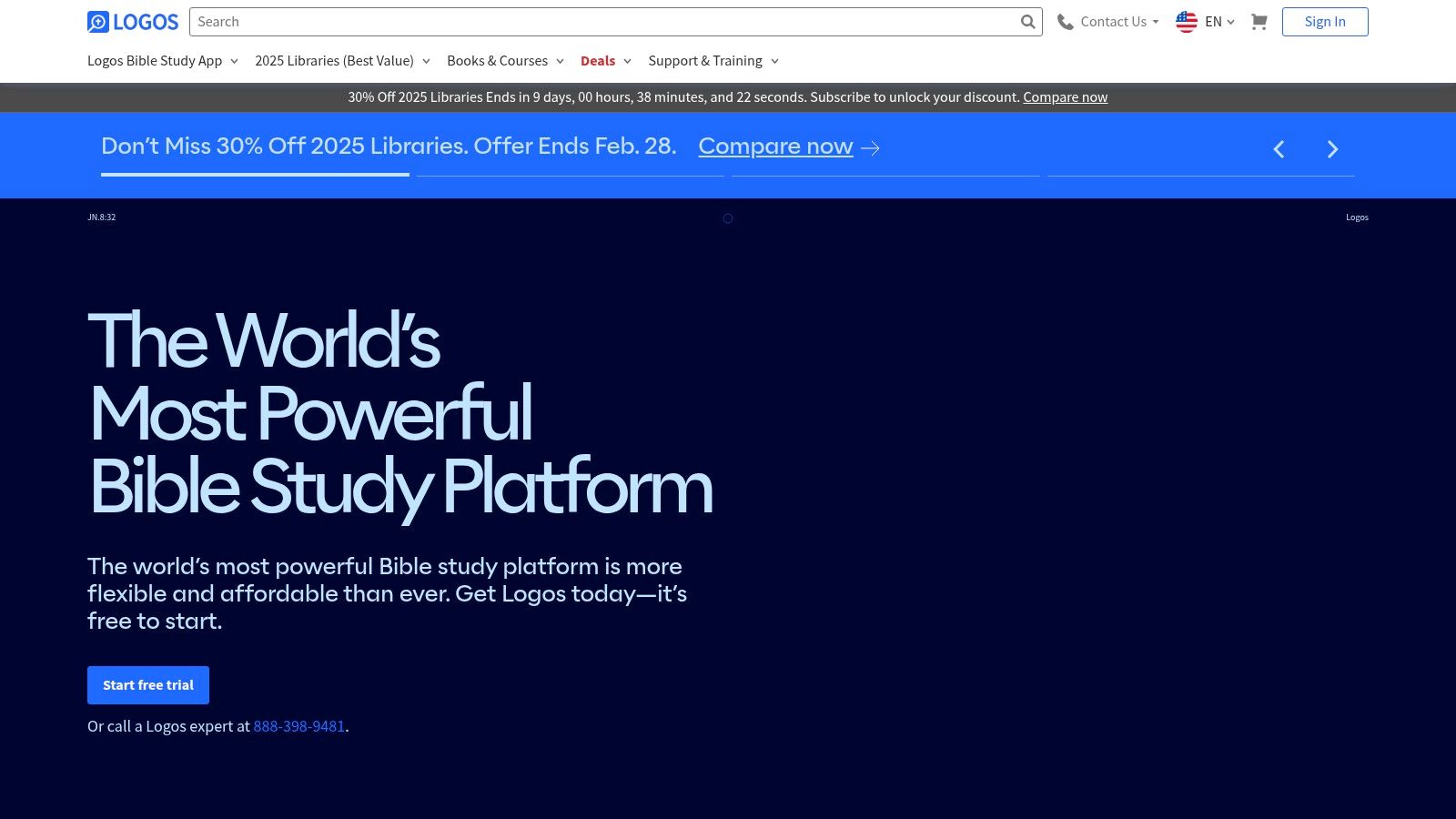Click Compare now link in blue banner

(x=775, y=147)
